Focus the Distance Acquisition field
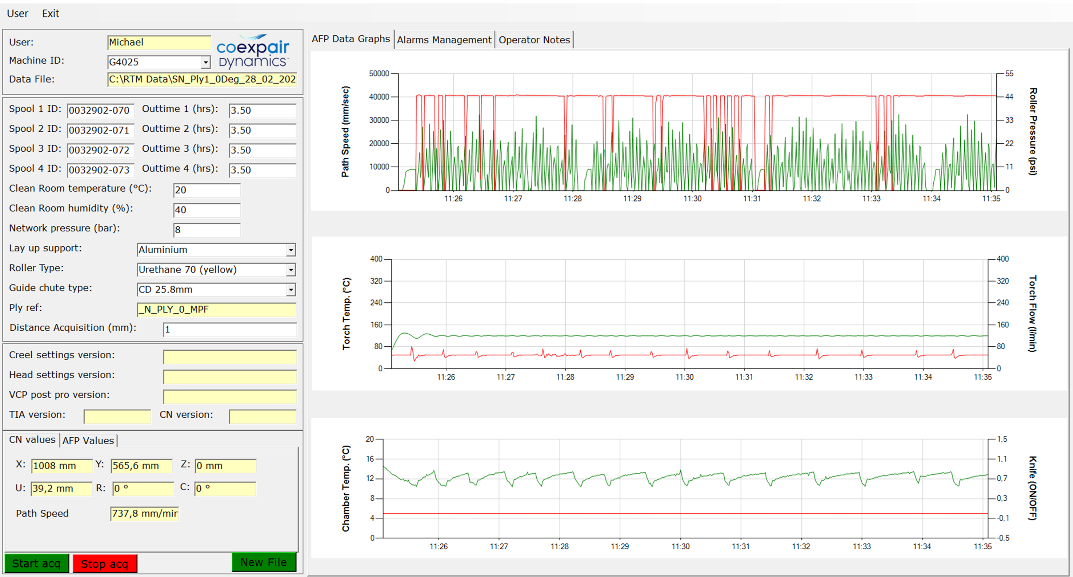 (x=229, y=329)
